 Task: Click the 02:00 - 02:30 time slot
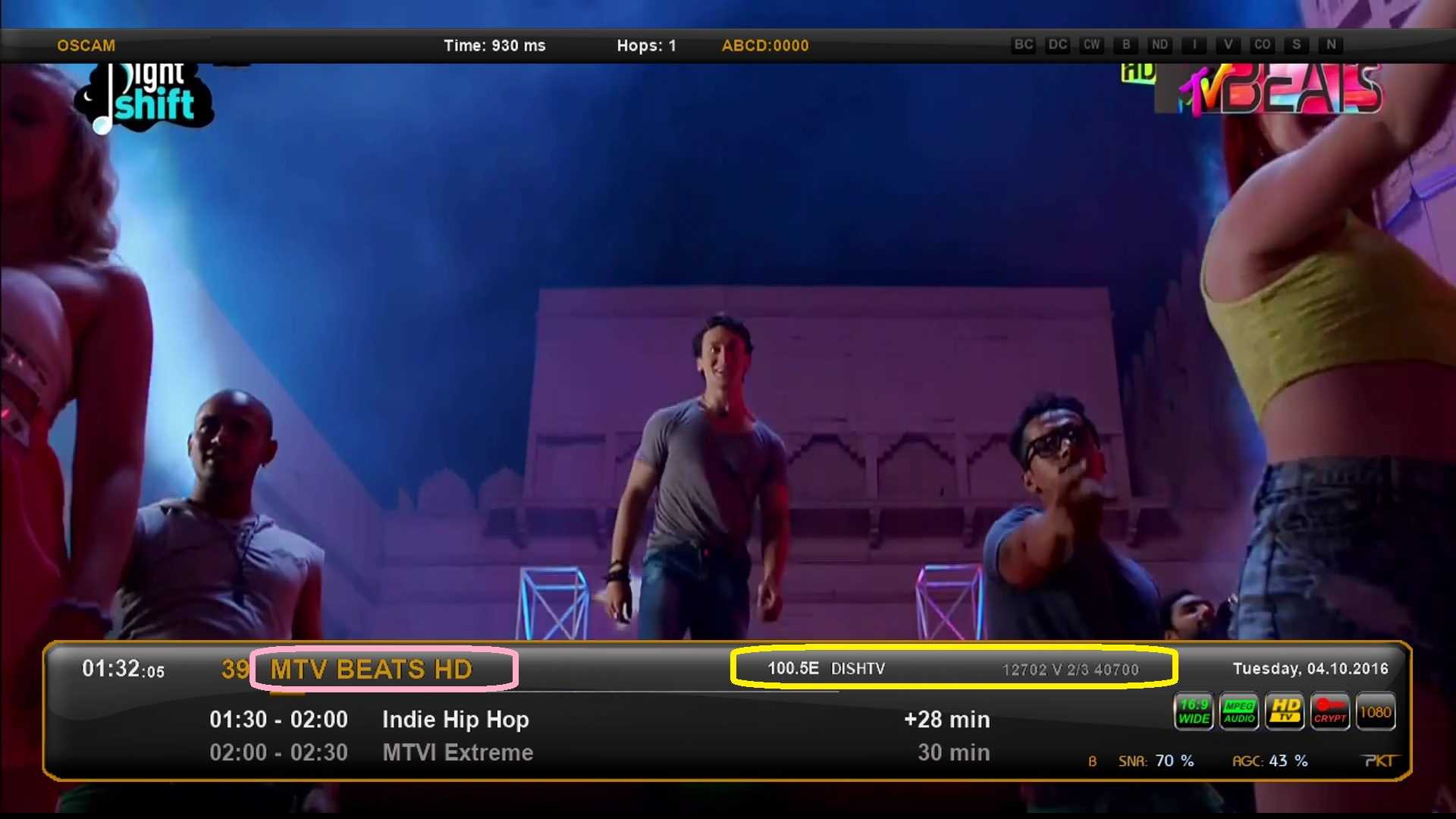point(278,752)
